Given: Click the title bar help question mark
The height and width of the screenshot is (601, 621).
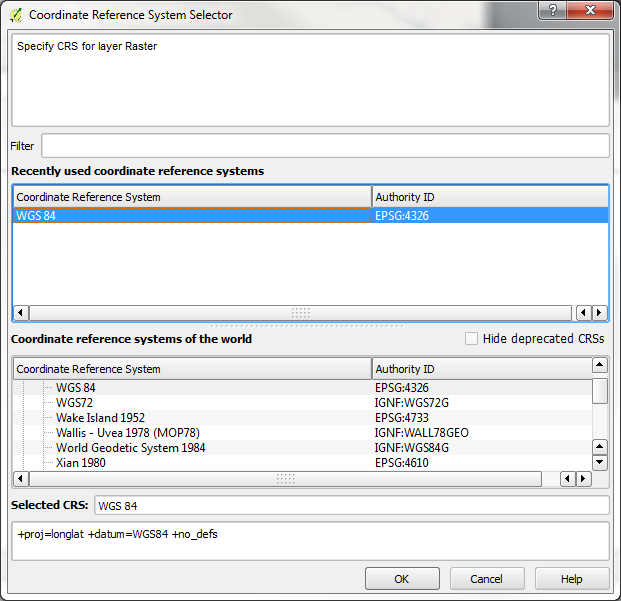Looking at the screenshot, I should coord(551,11).
